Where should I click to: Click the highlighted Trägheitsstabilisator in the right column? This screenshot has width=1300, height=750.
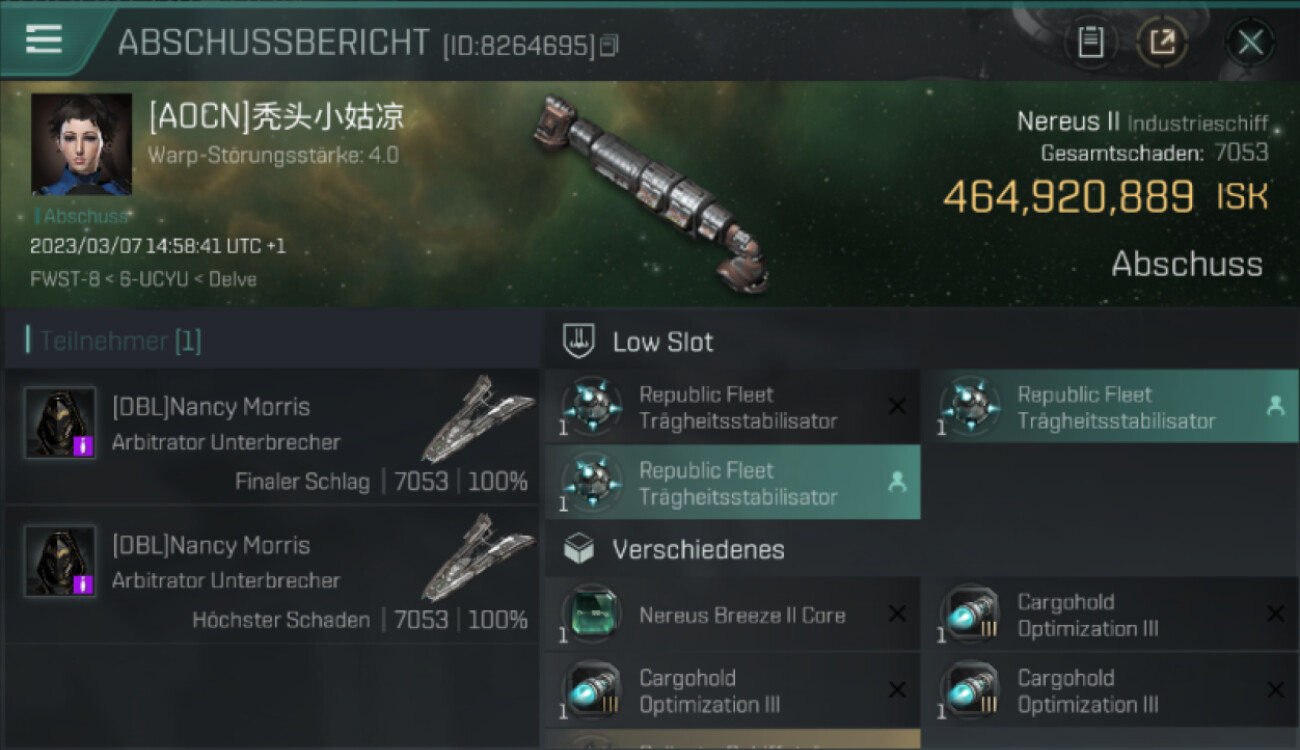point(1110,407)
